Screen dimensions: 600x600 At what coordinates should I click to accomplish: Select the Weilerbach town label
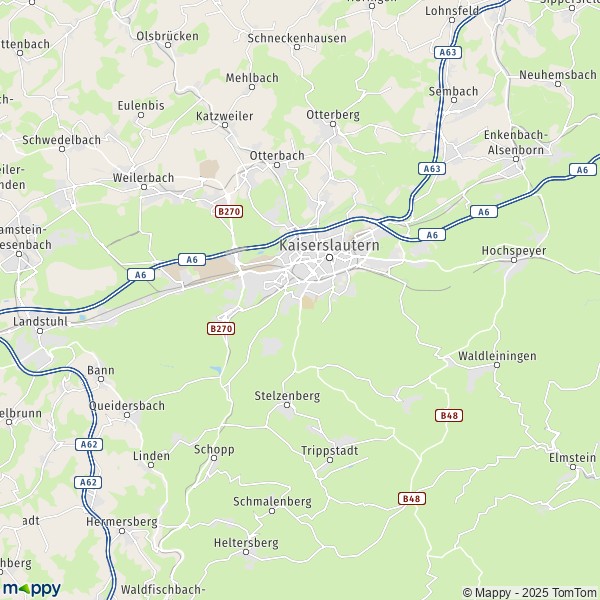click(x=143, y=178)
